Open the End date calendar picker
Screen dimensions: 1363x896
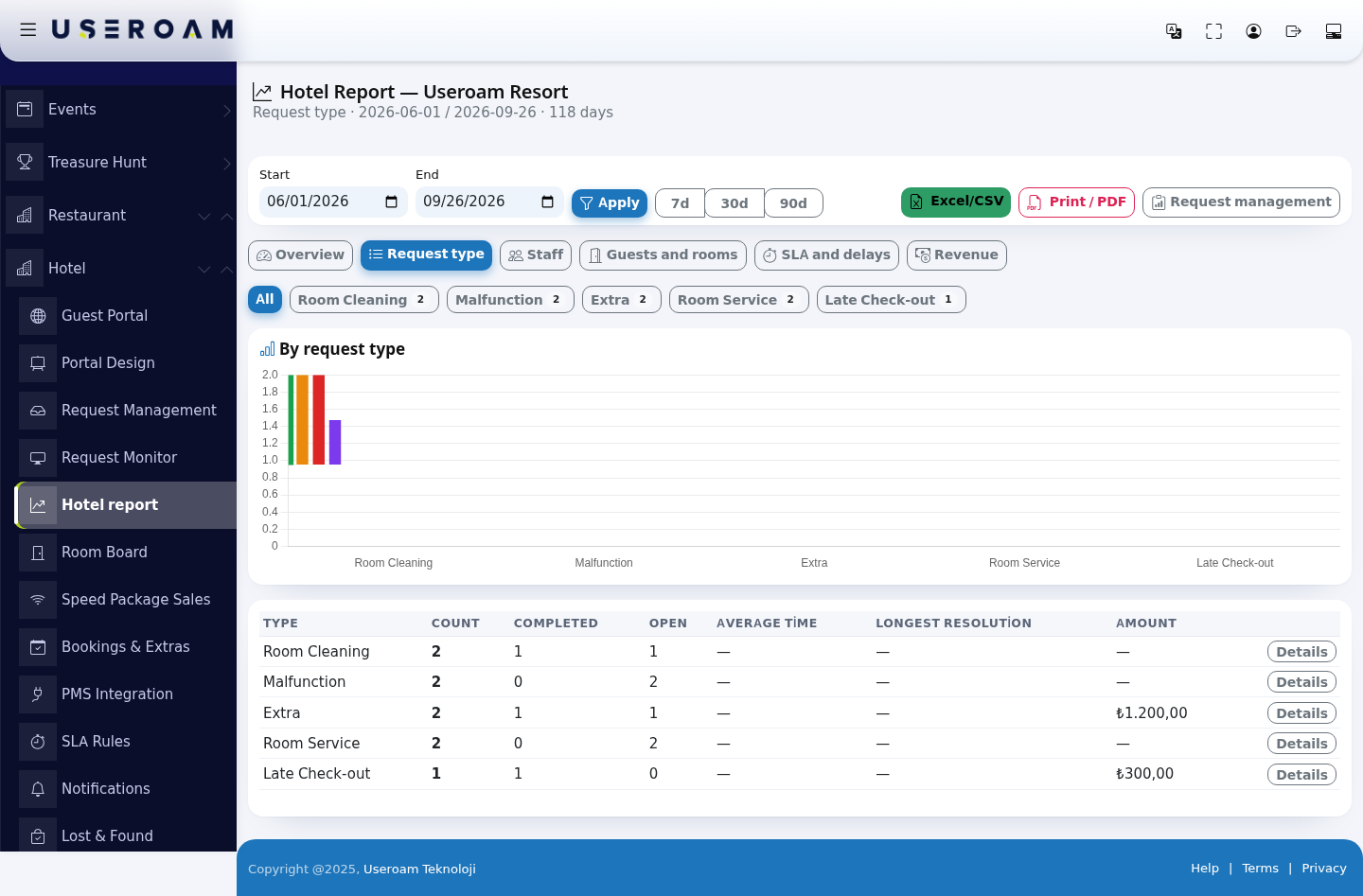(547, 202)
